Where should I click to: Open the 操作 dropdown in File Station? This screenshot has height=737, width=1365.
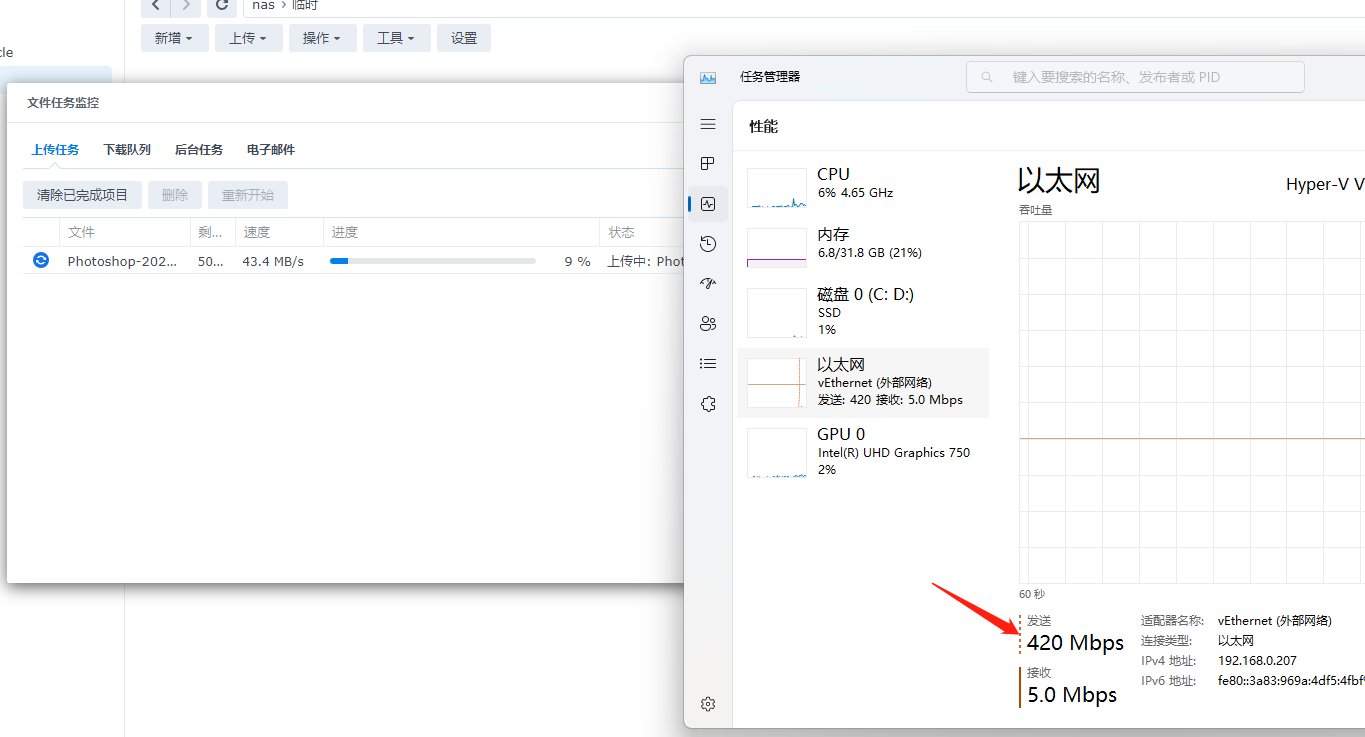tap(323, 38)
